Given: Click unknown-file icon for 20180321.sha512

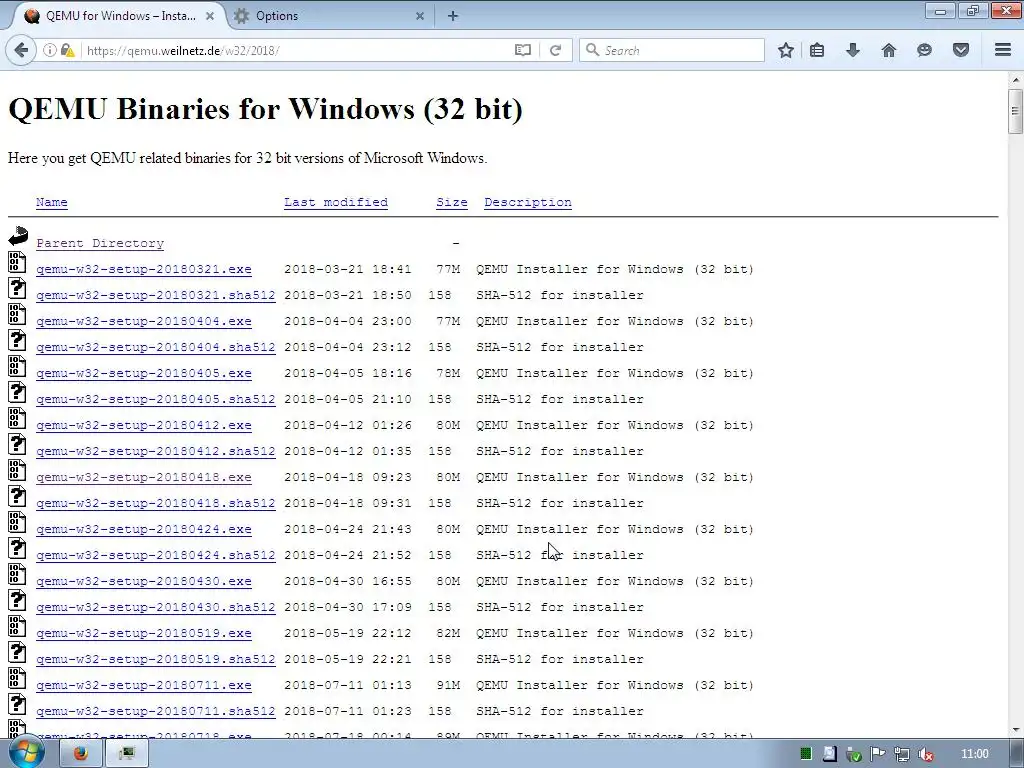Looking at the screenshot, I should pyautogui.click(x=17, y=288).
